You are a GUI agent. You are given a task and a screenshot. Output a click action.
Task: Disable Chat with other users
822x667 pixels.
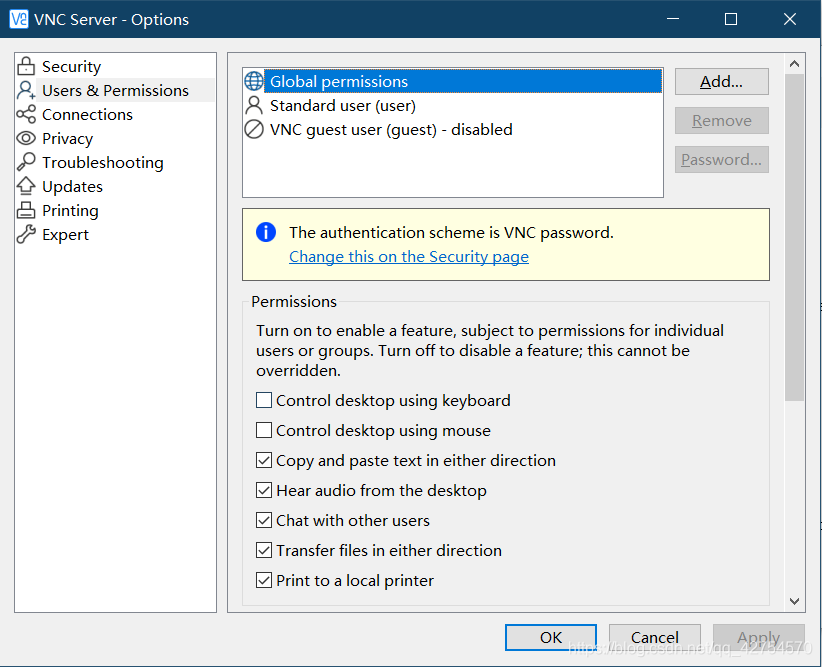point(264,520)
